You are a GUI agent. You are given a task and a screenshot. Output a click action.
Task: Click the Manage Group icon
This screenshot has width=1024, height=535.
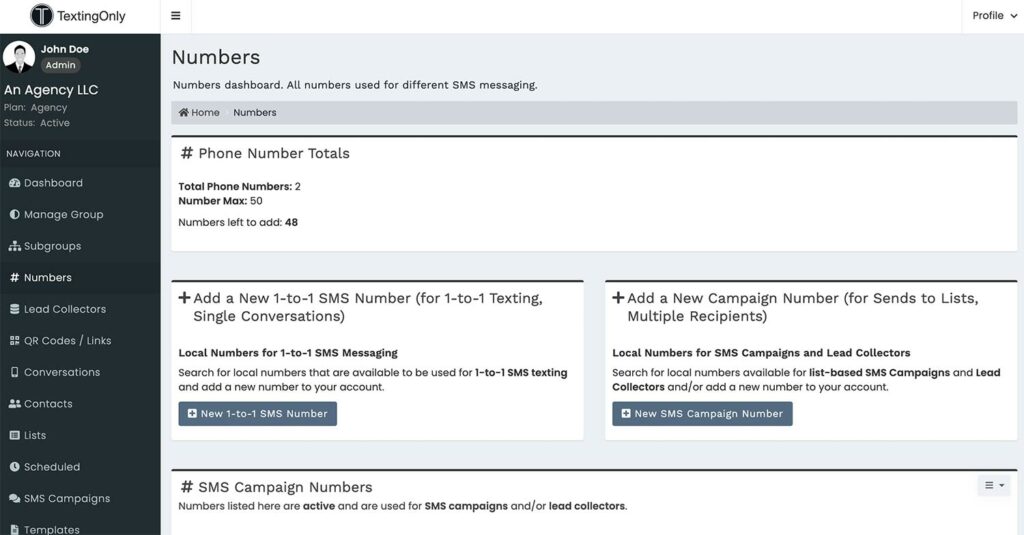click(x=14, y=215)
